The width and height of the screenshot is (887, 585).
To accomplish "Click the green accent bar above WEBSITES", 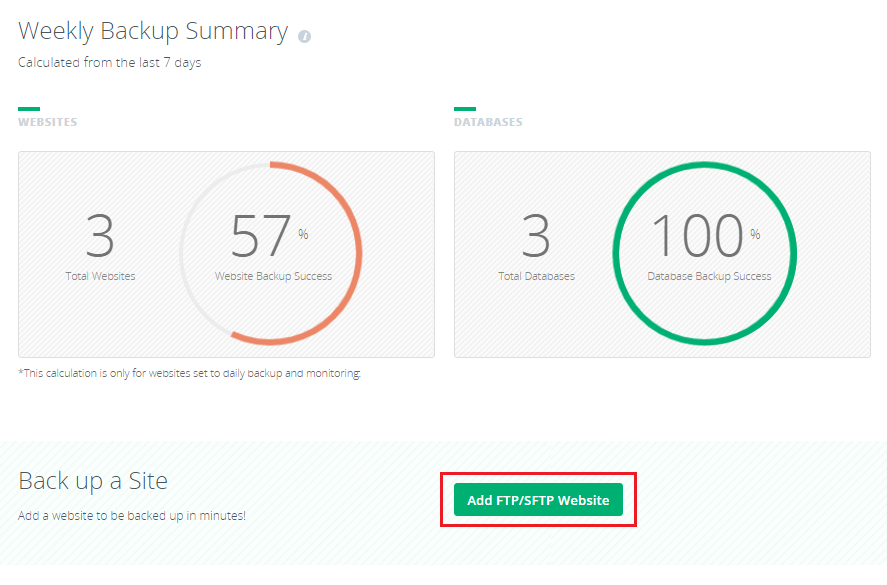I will click(29, 108).
